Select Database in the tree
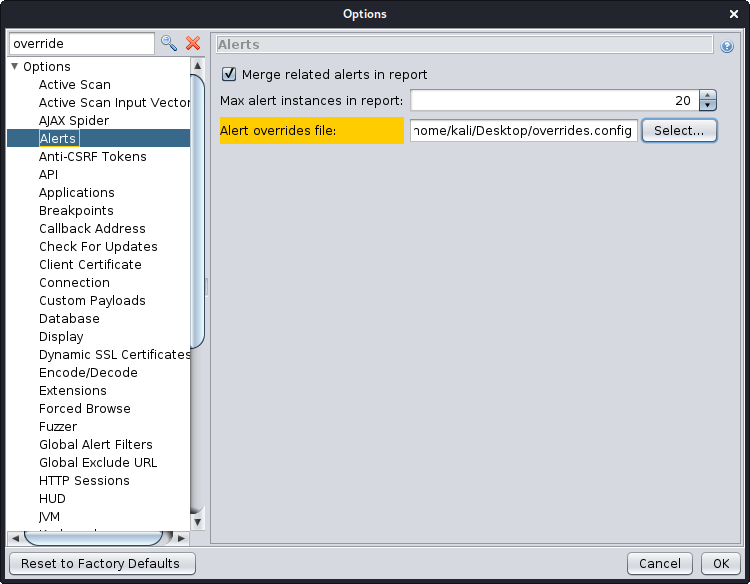 tap(69, 319)
